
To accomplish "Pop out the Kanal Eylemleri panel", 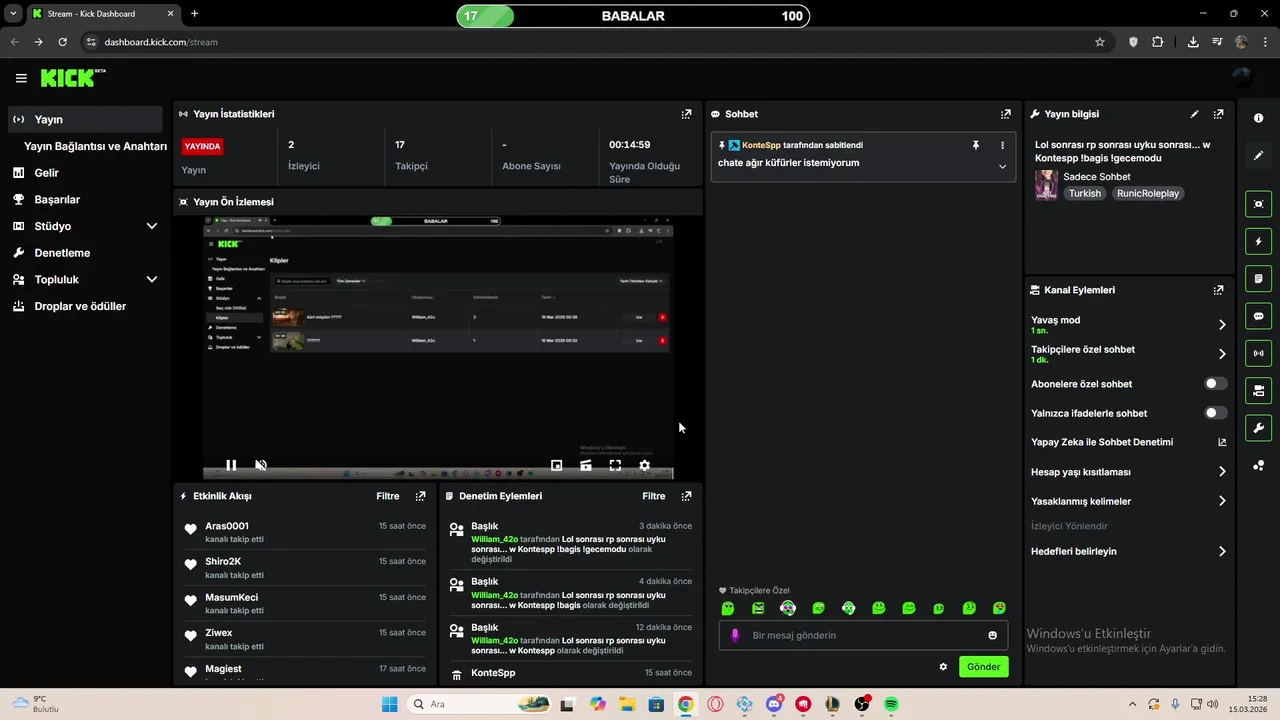I will (x=1218, y=290).
